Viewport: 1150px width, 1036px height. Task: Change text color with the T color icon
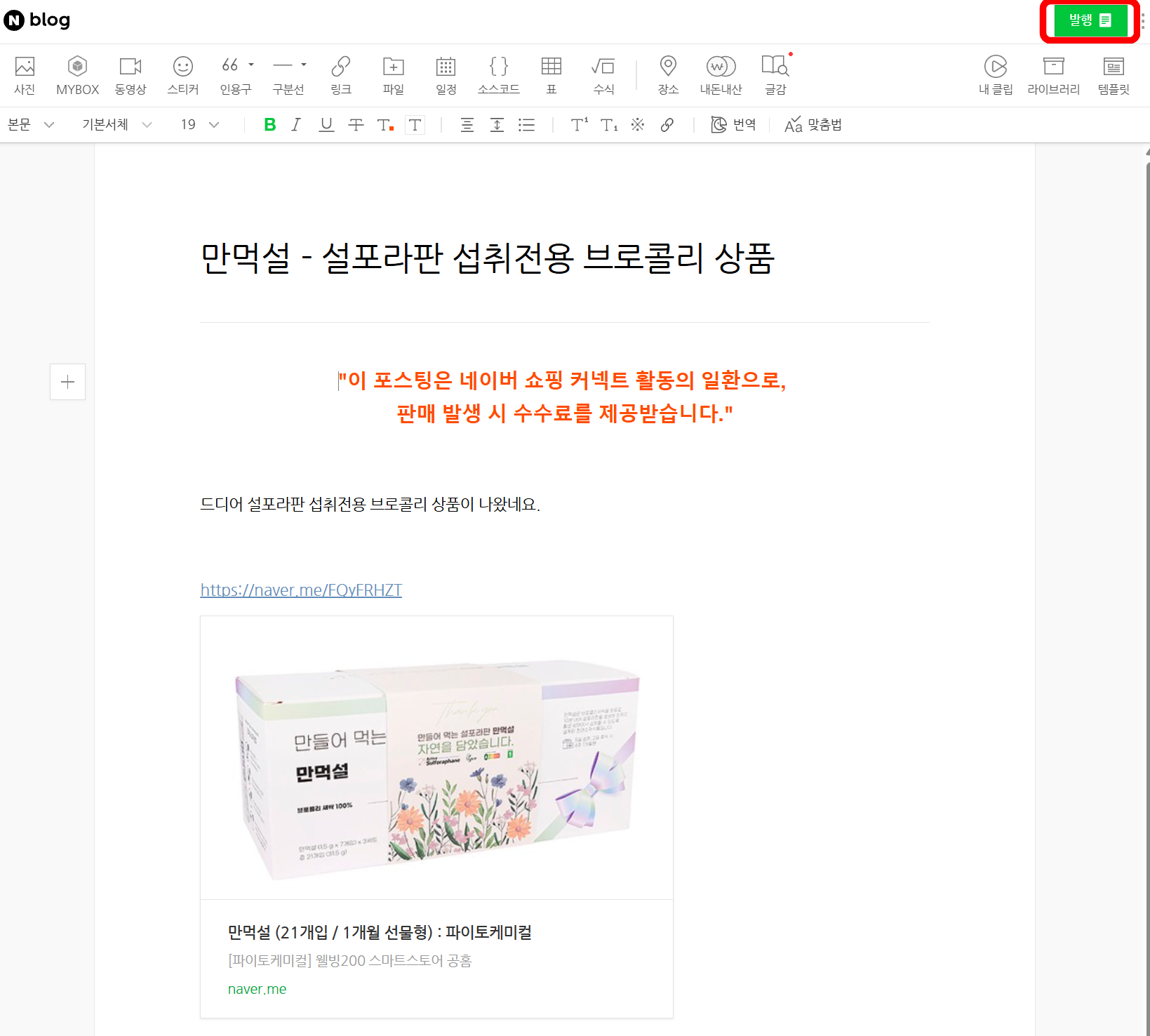[385, 125]
